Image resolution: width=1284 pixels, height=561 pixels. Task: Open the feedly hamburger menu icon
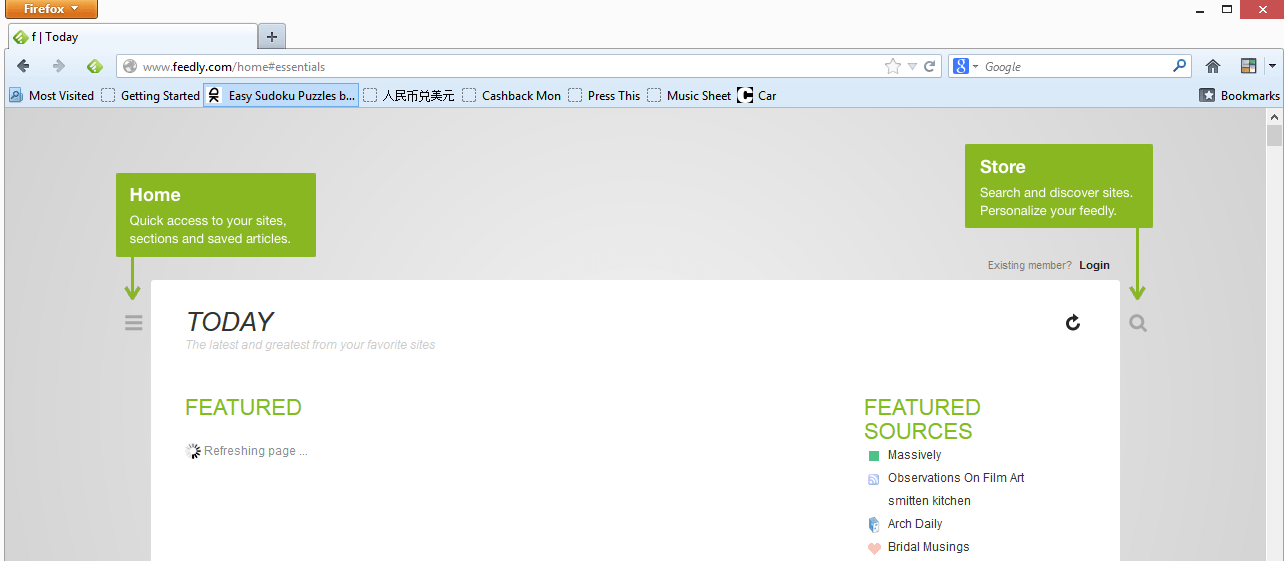pyautogui.click(x=134, y=323)
